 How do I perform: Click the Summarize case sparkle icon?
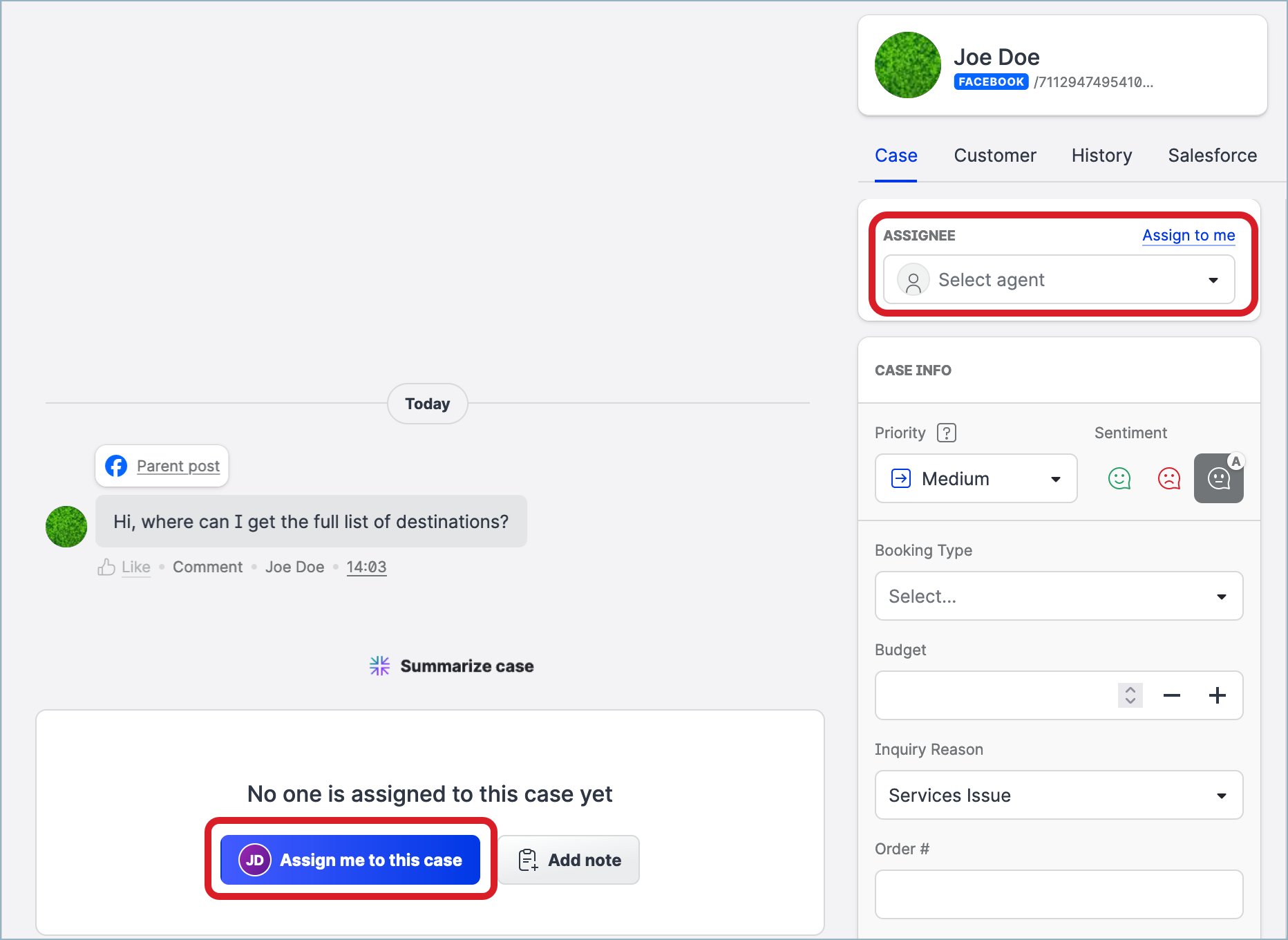pos(379,666)
